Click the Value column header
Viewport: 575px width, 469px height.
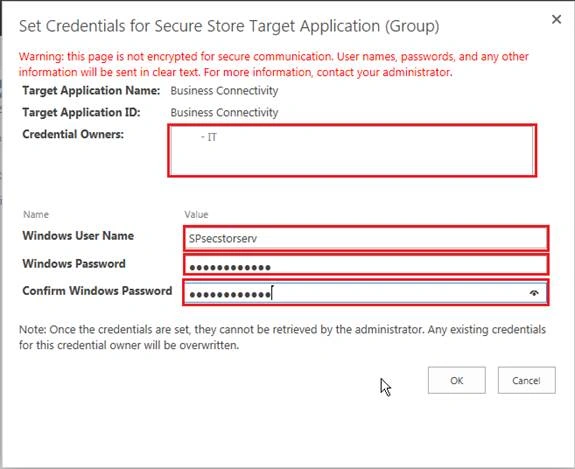[196, 214]
